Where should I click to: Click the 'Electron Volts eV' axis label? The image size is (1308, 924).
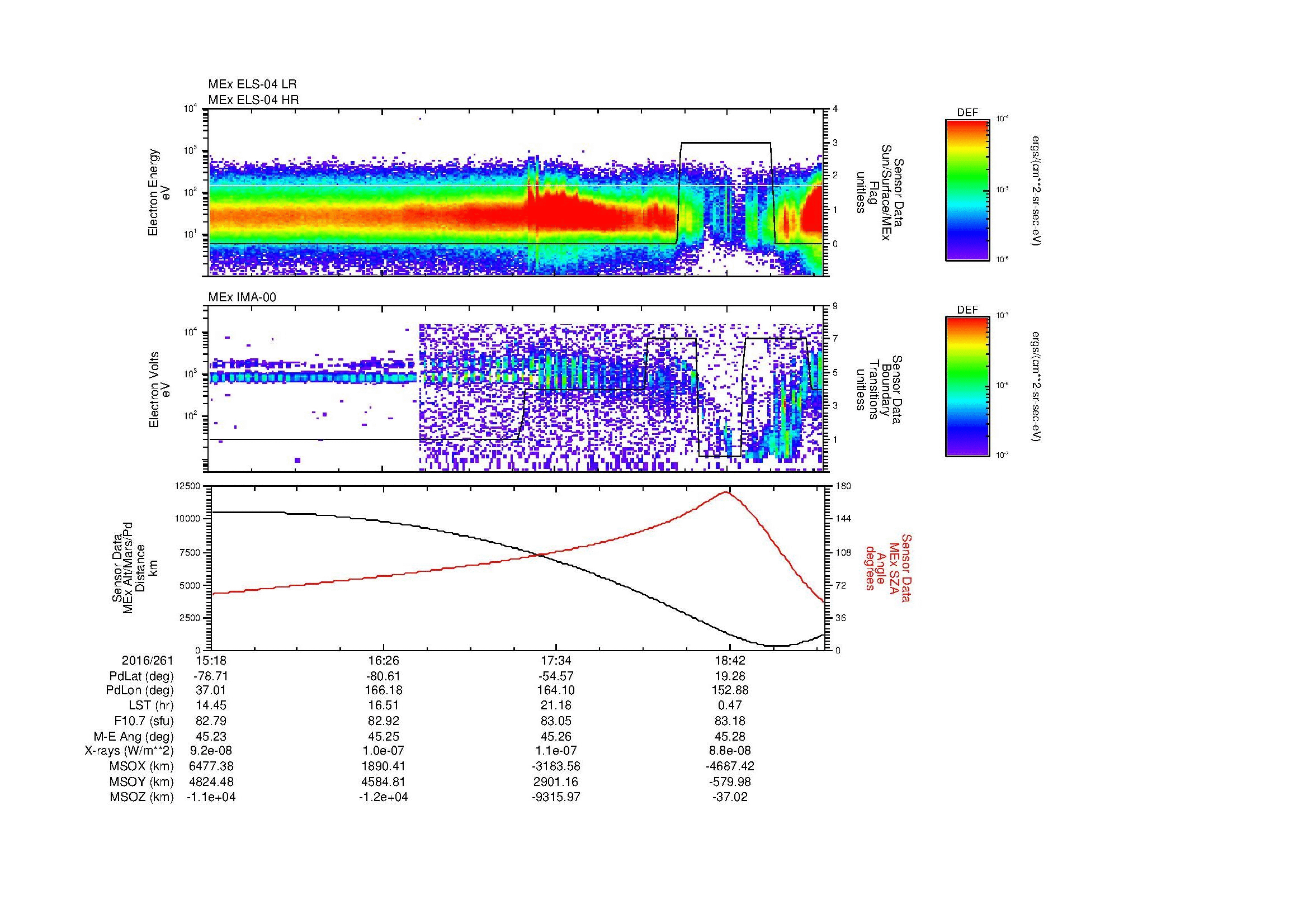pyautogui.click(x=159, y=390)
